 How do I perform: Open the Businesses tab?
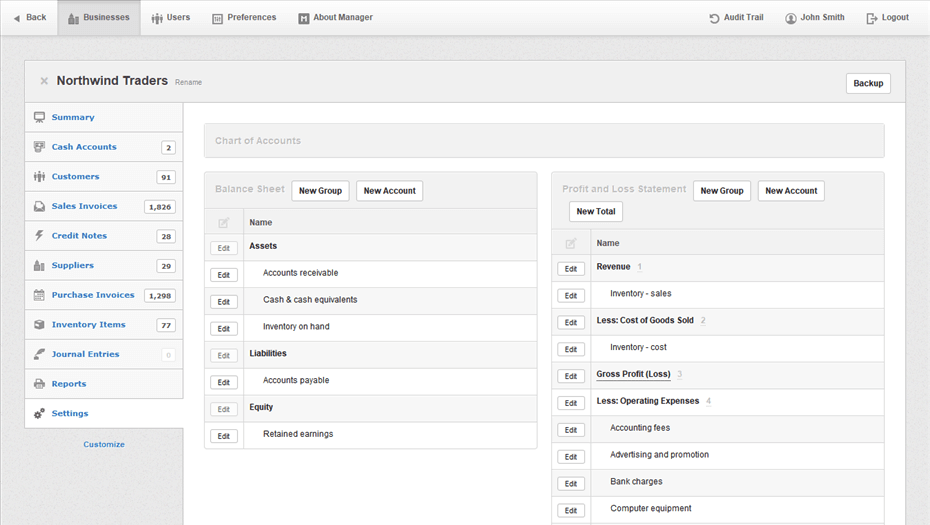(x=99, y=18)
